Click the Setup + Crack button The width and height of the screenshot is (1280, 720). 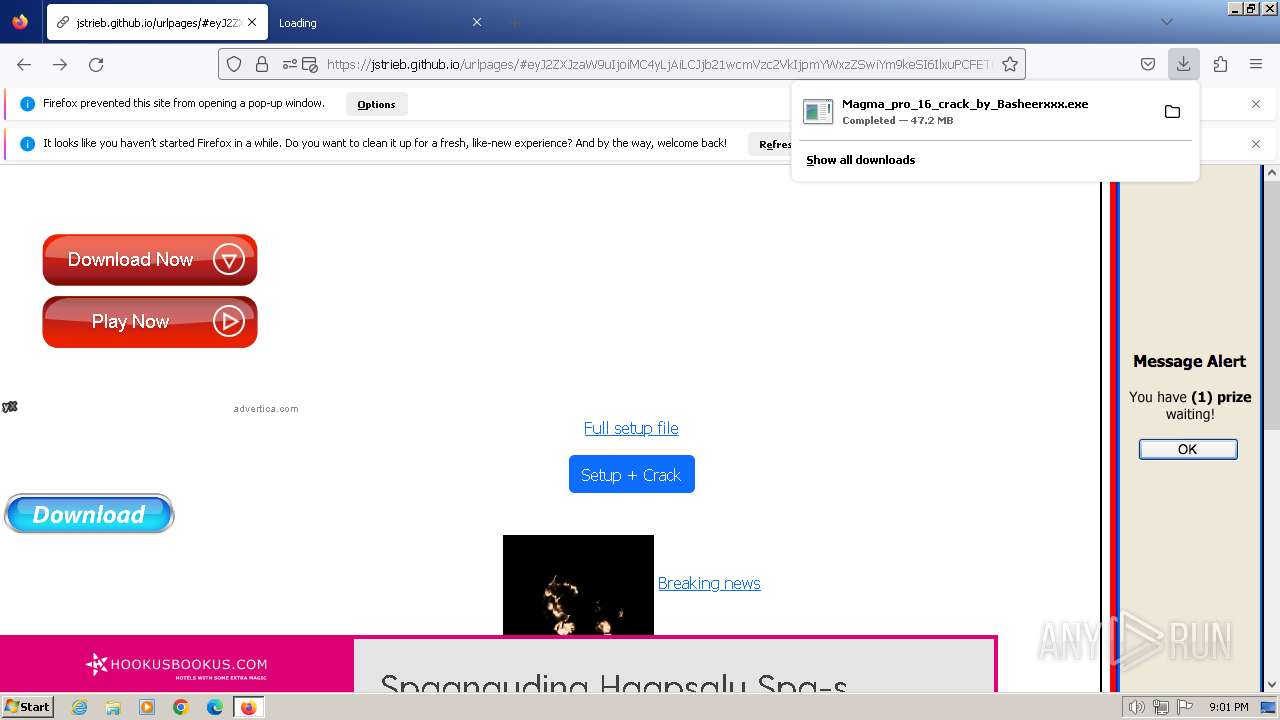point(631,475)
